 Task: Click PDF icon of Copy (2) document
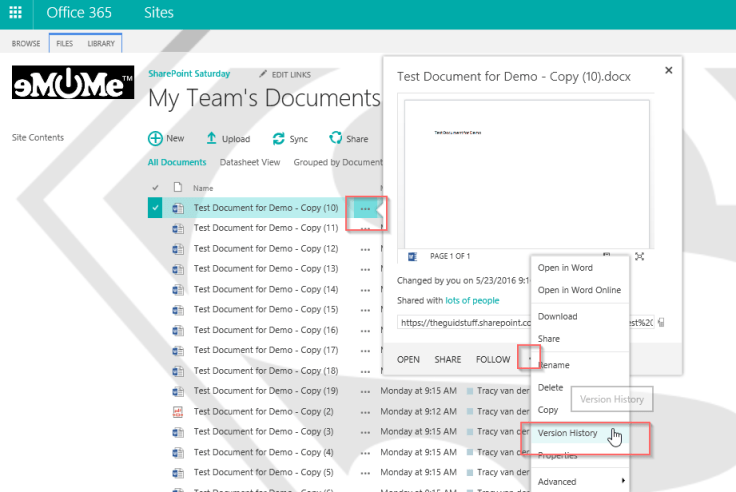tap(178, 412)
